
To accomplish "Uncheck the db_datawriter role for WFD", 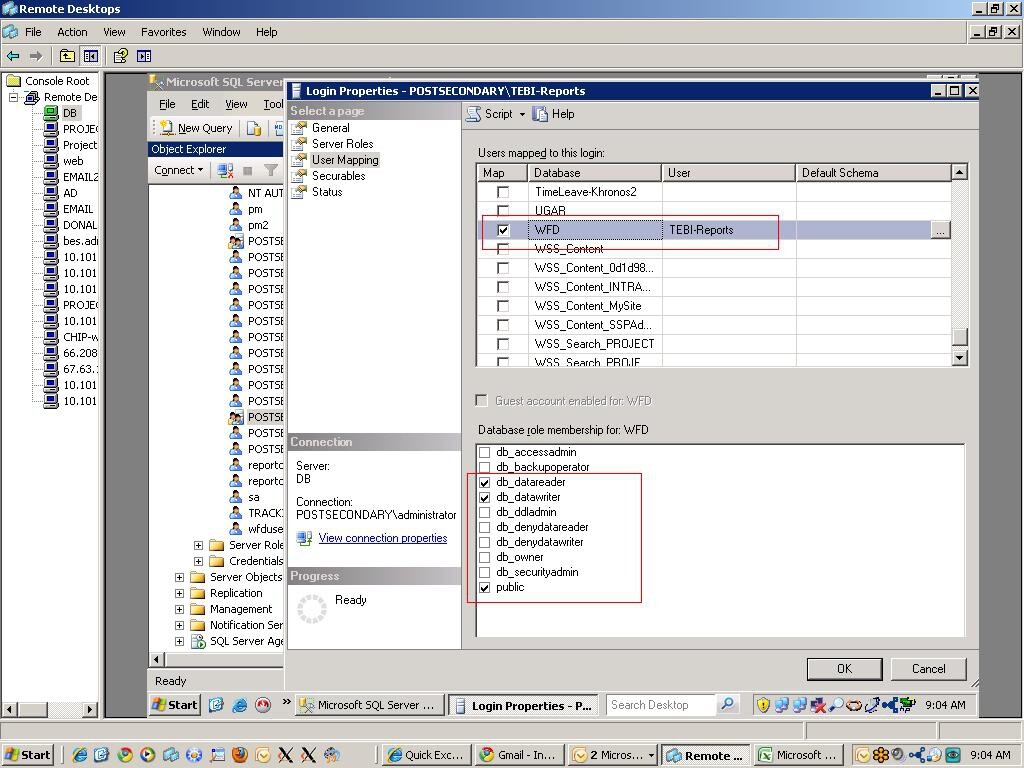I will tap(485, 497).
